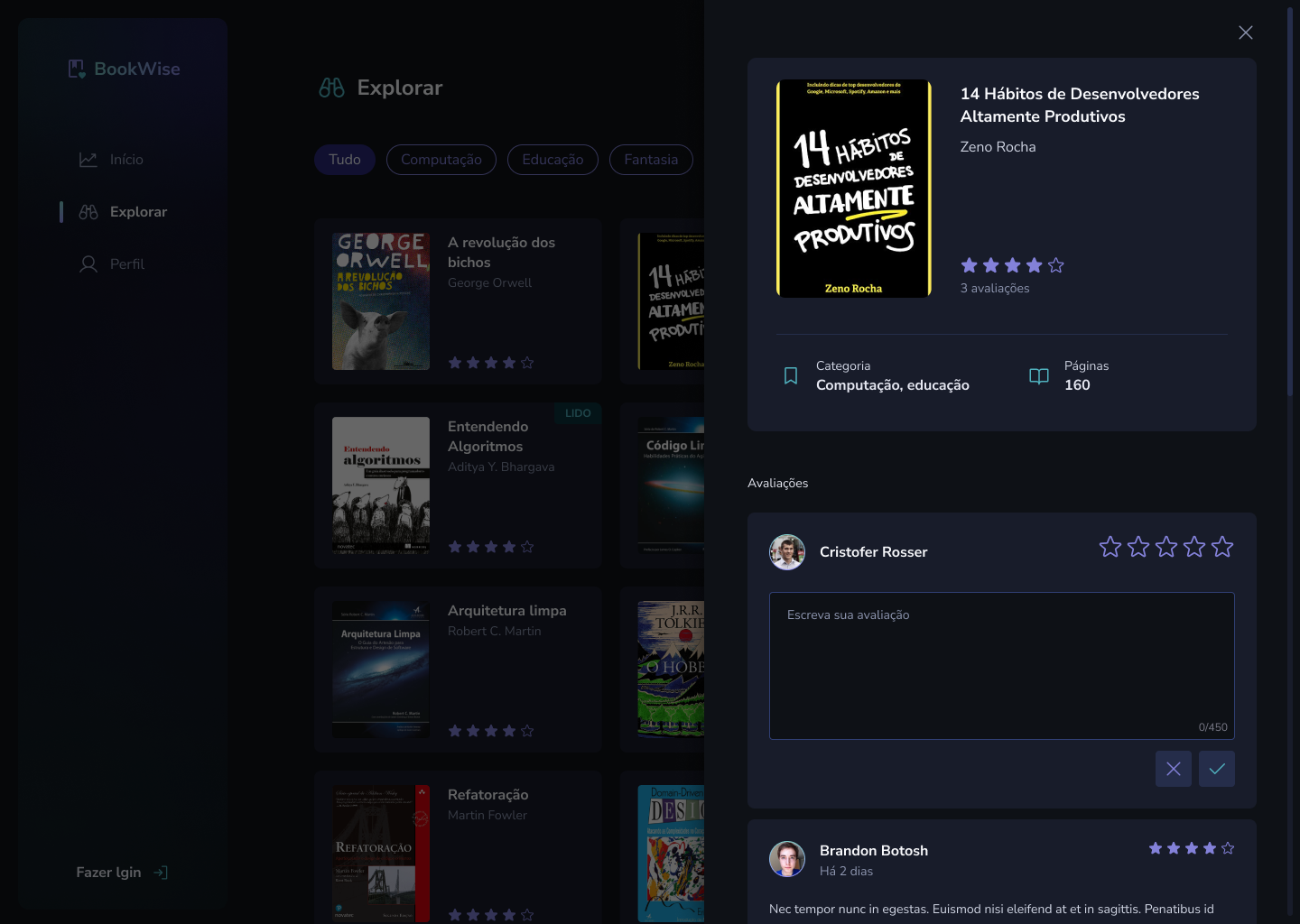Click the BookWise brand name
This screenshot has width=1300, height=924.
pyautogui.click(x=137, y=69)
